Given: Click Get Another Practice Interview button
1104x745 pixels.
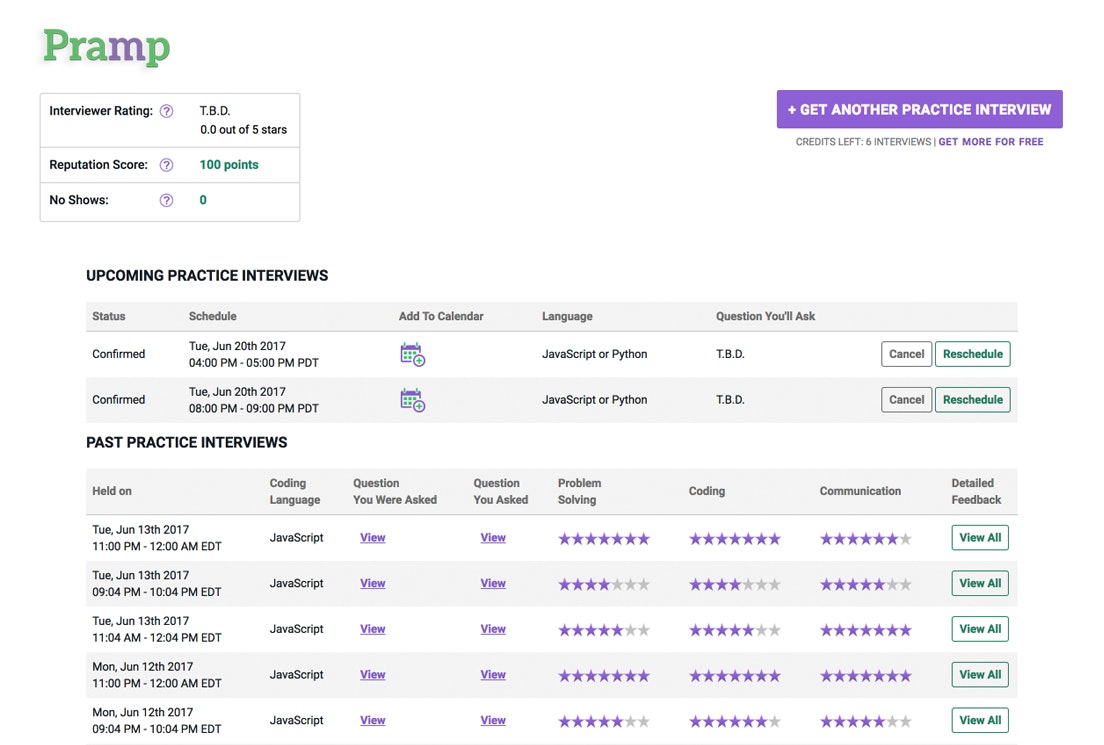Looking at the screenshot, I should coord(919,110).
